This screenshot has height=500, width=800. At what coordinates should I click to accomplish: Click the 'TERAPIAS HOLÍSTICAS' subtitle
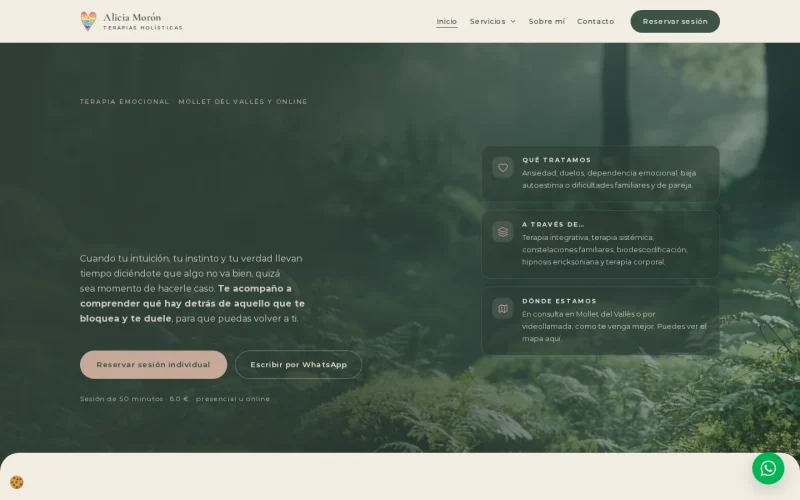click(x=143, y=28)
